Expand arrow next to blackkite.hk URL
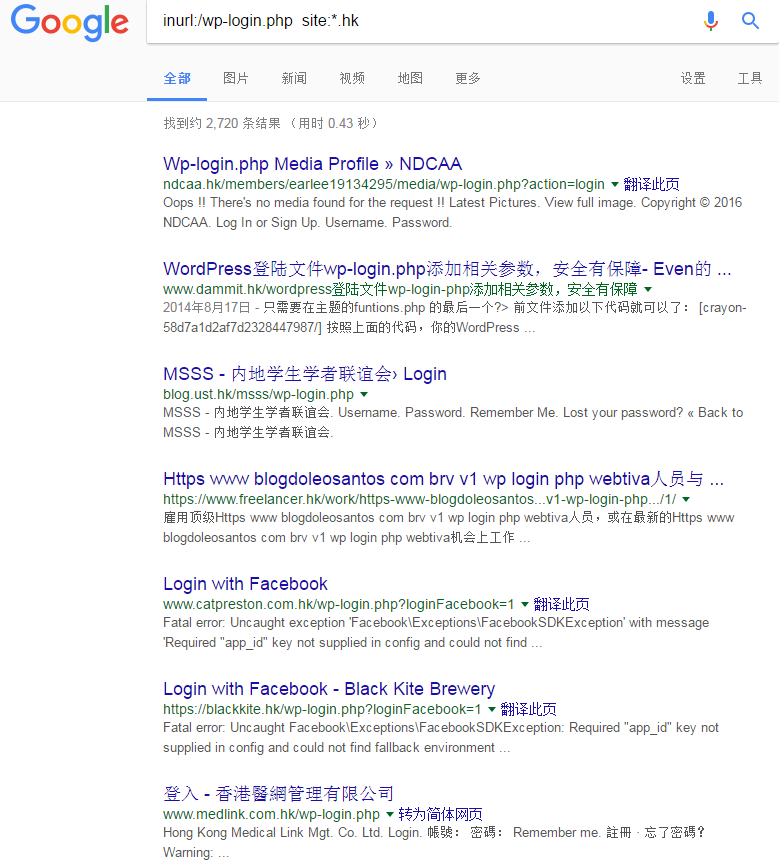Viewport: 779px width, 861px height. (x=492, y=709)
